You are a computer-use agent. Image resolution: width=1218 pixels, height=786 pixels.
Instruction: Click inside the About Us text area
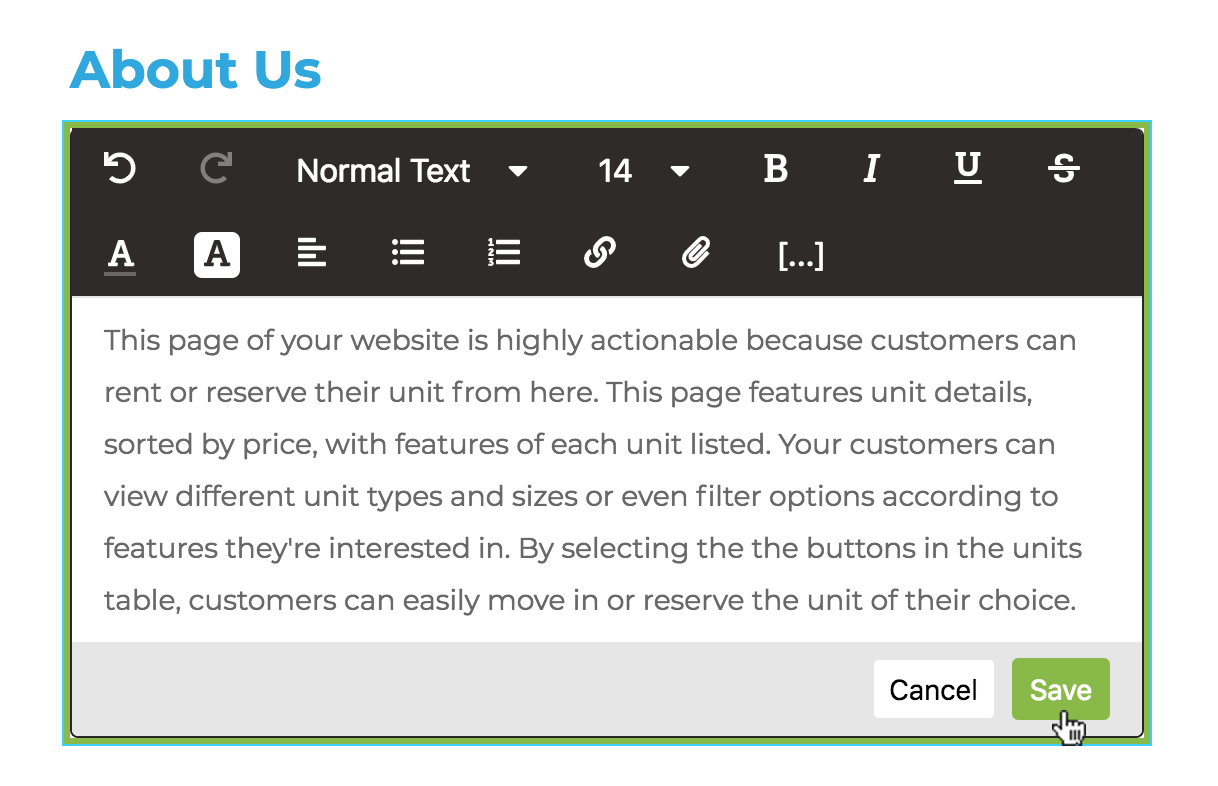[x=600, y=470]
